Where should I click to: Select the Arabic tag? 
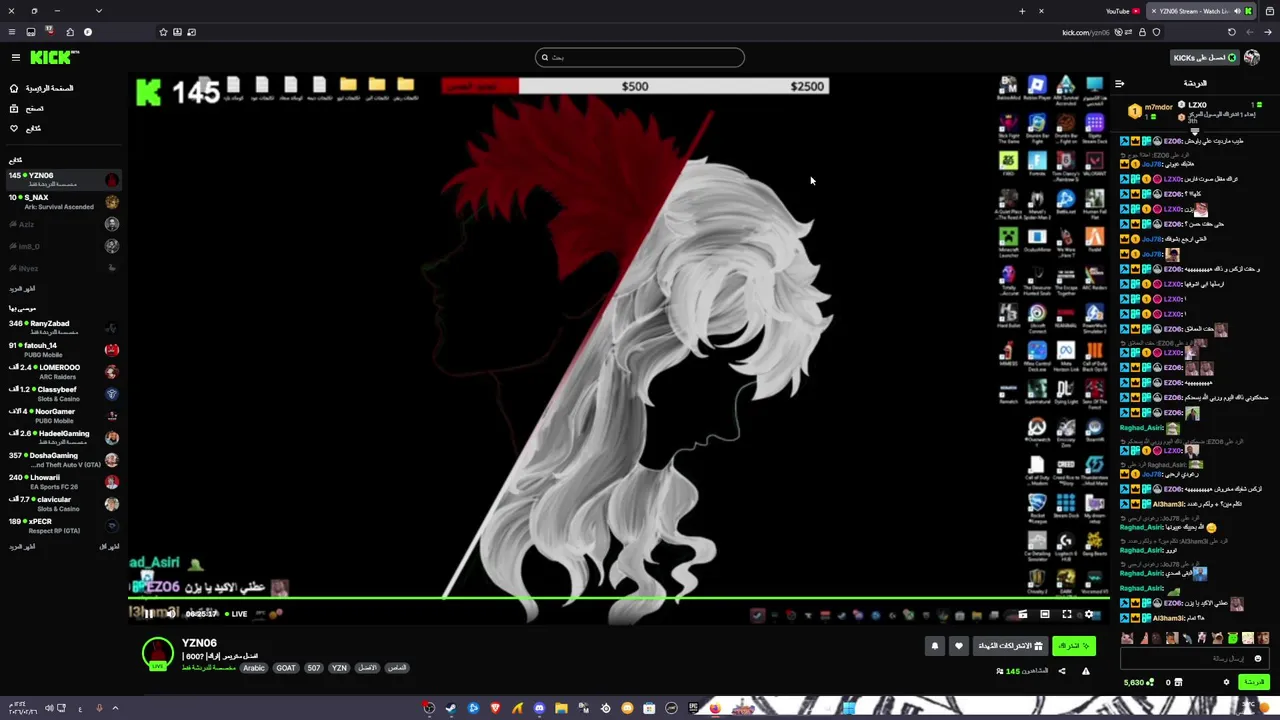coord(254,668)
